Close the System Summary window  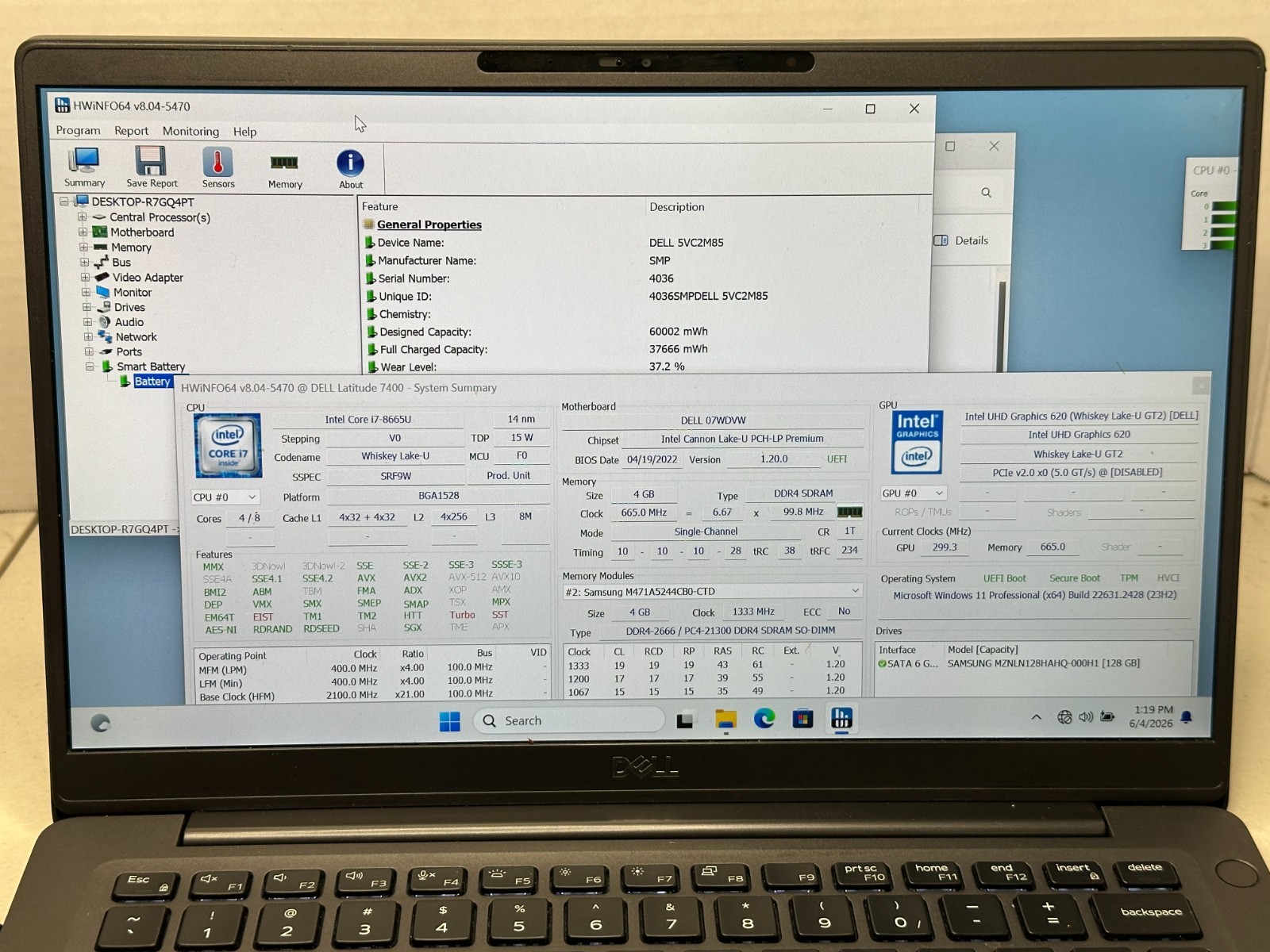(x=1200, y=386)
